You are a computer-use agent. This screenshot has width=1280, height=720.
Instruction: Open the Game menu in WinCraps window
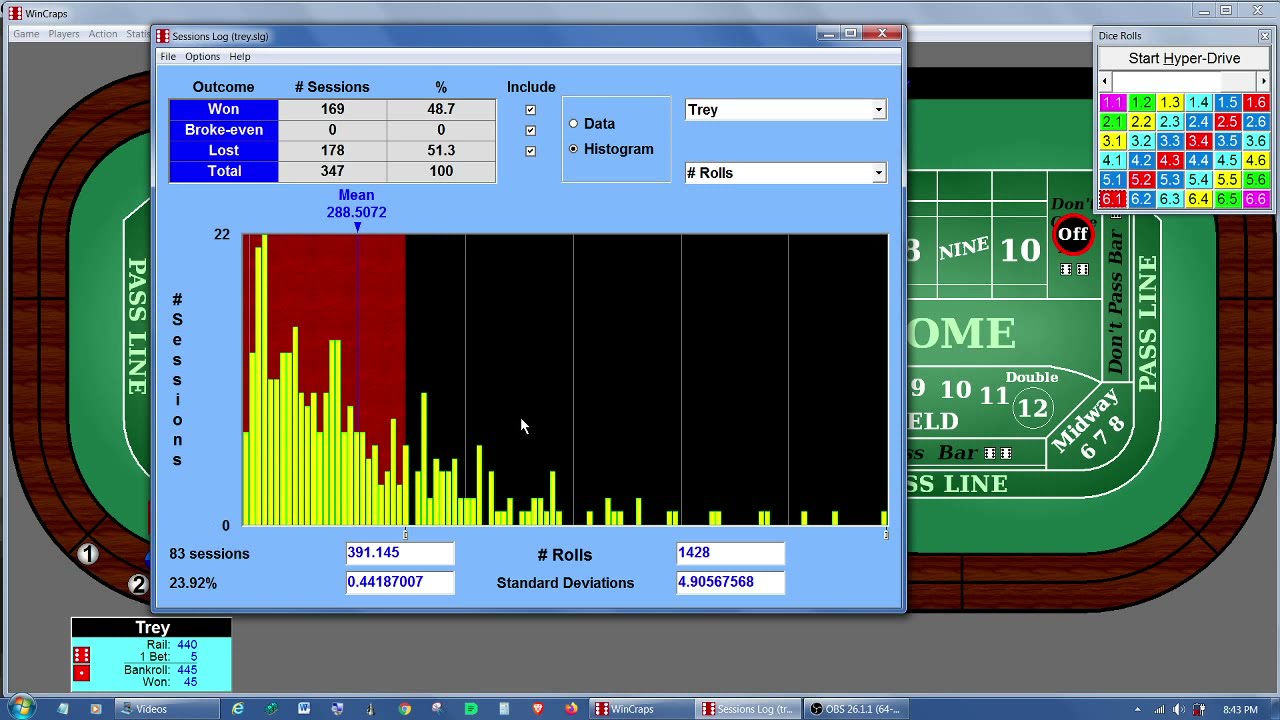(26, 34)
